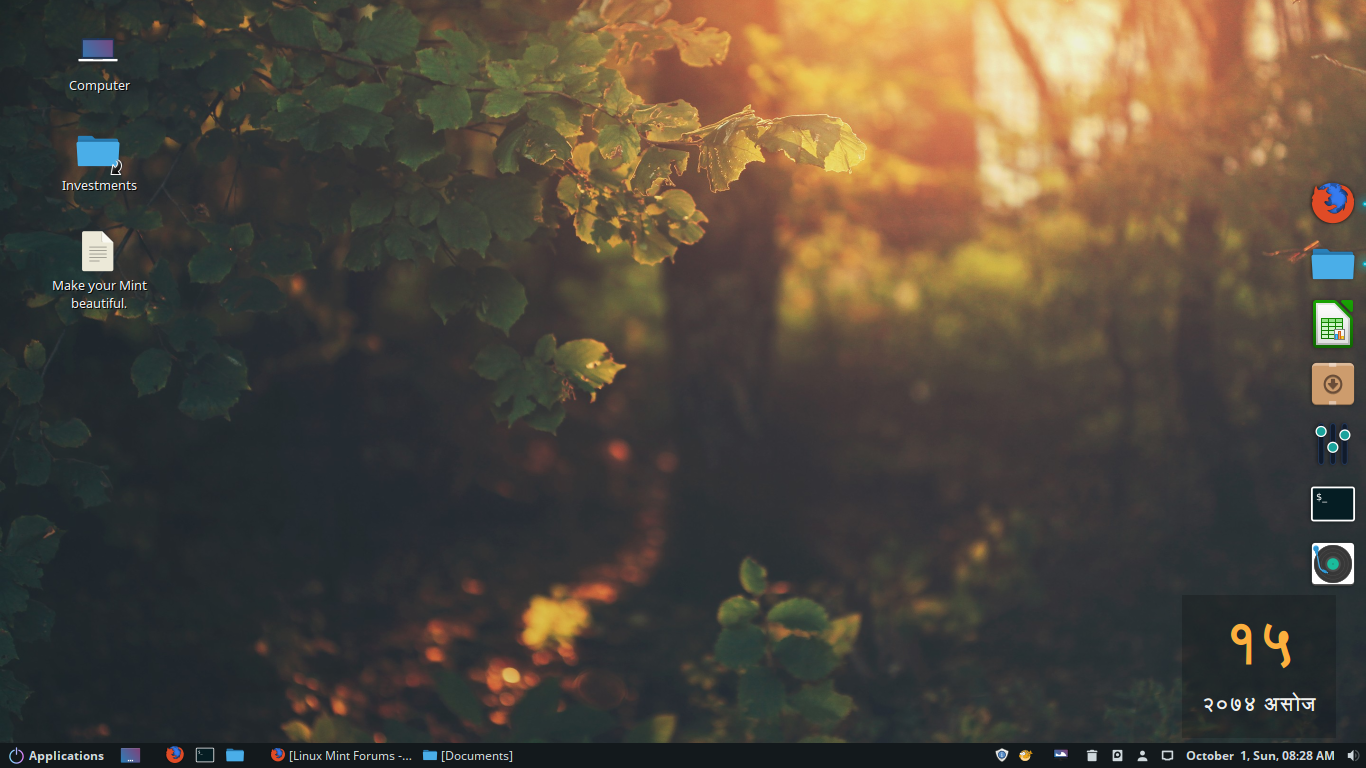Launch Firefox from the right desktop dock
Viewport: 1366px width, 768px height.
click(x=1332, y=202)
